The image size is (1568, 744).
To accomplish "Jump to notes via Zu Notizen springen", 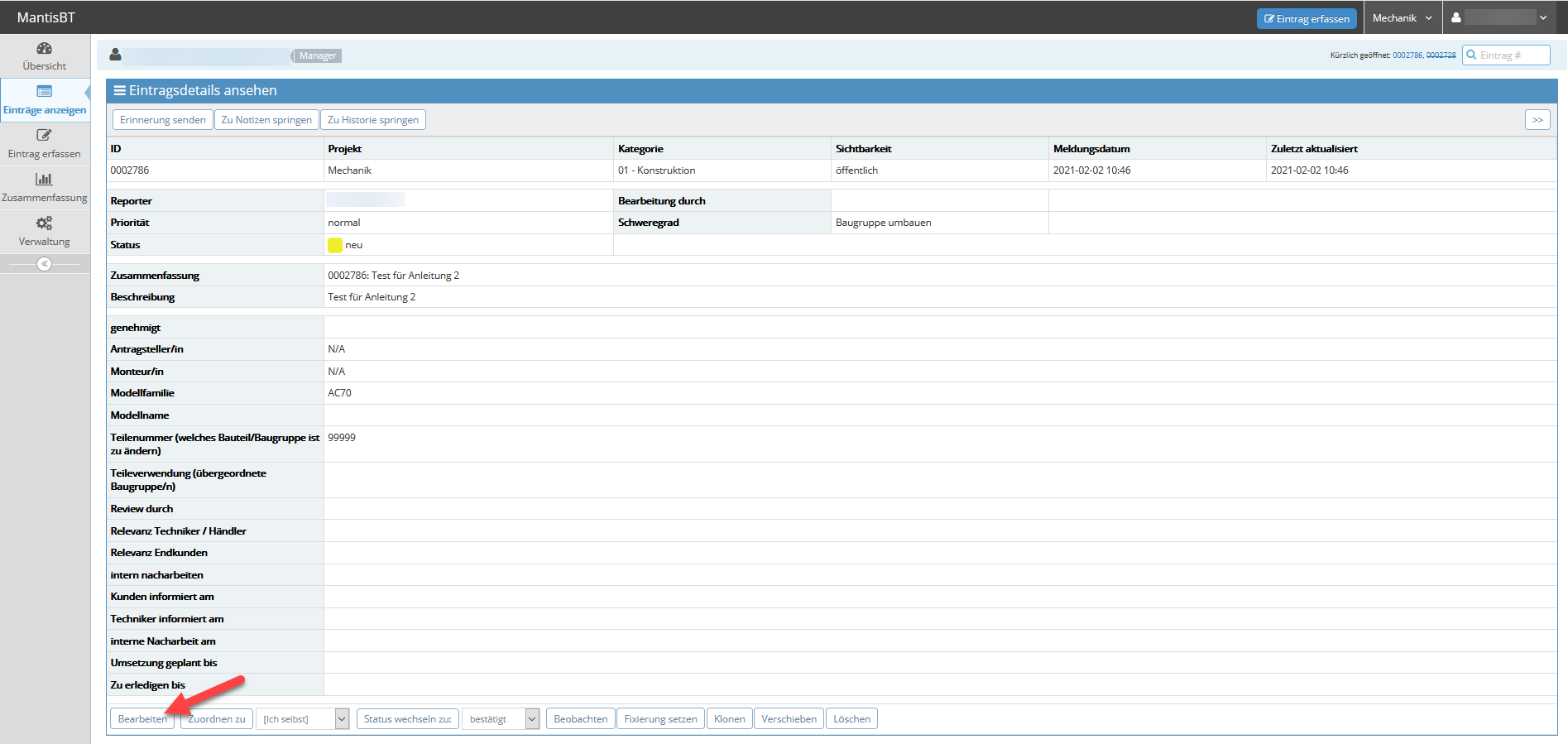I will tap(266, 120).
